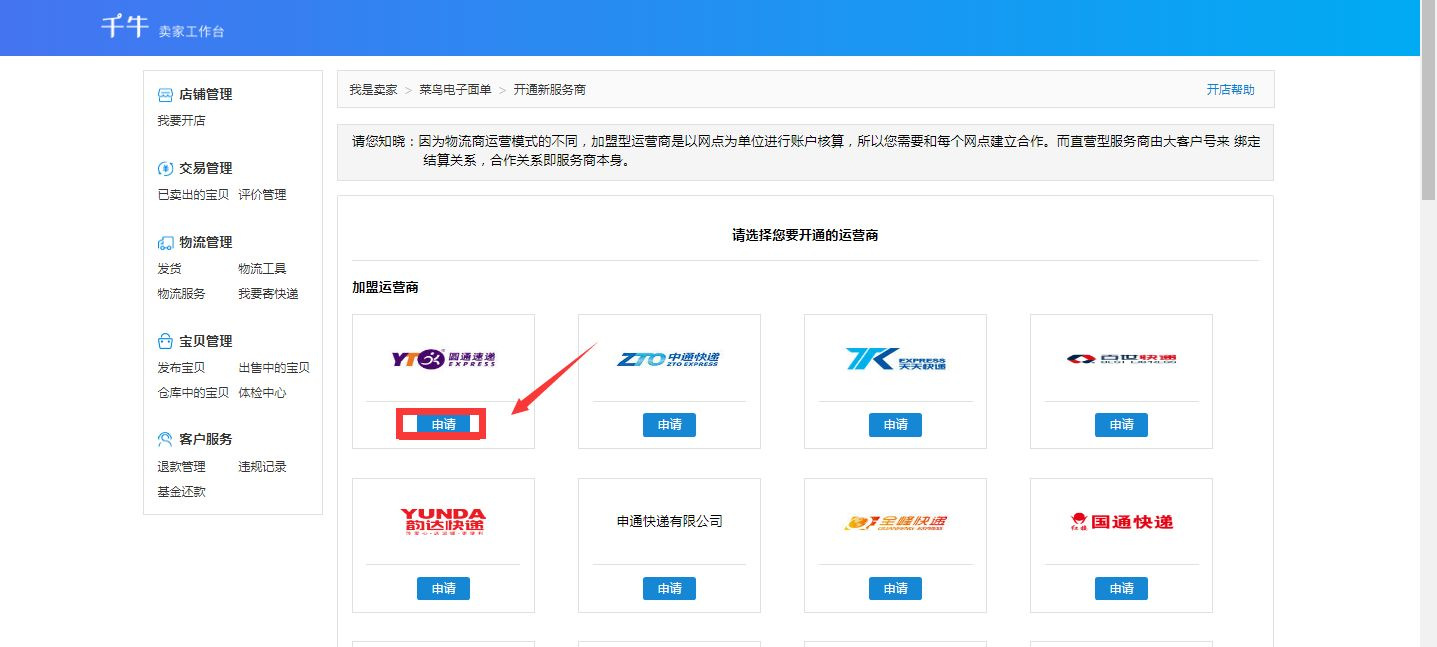Open the 我要寄快递 link in sidebar
This screenshot has height=647, width=1437.
266,293
